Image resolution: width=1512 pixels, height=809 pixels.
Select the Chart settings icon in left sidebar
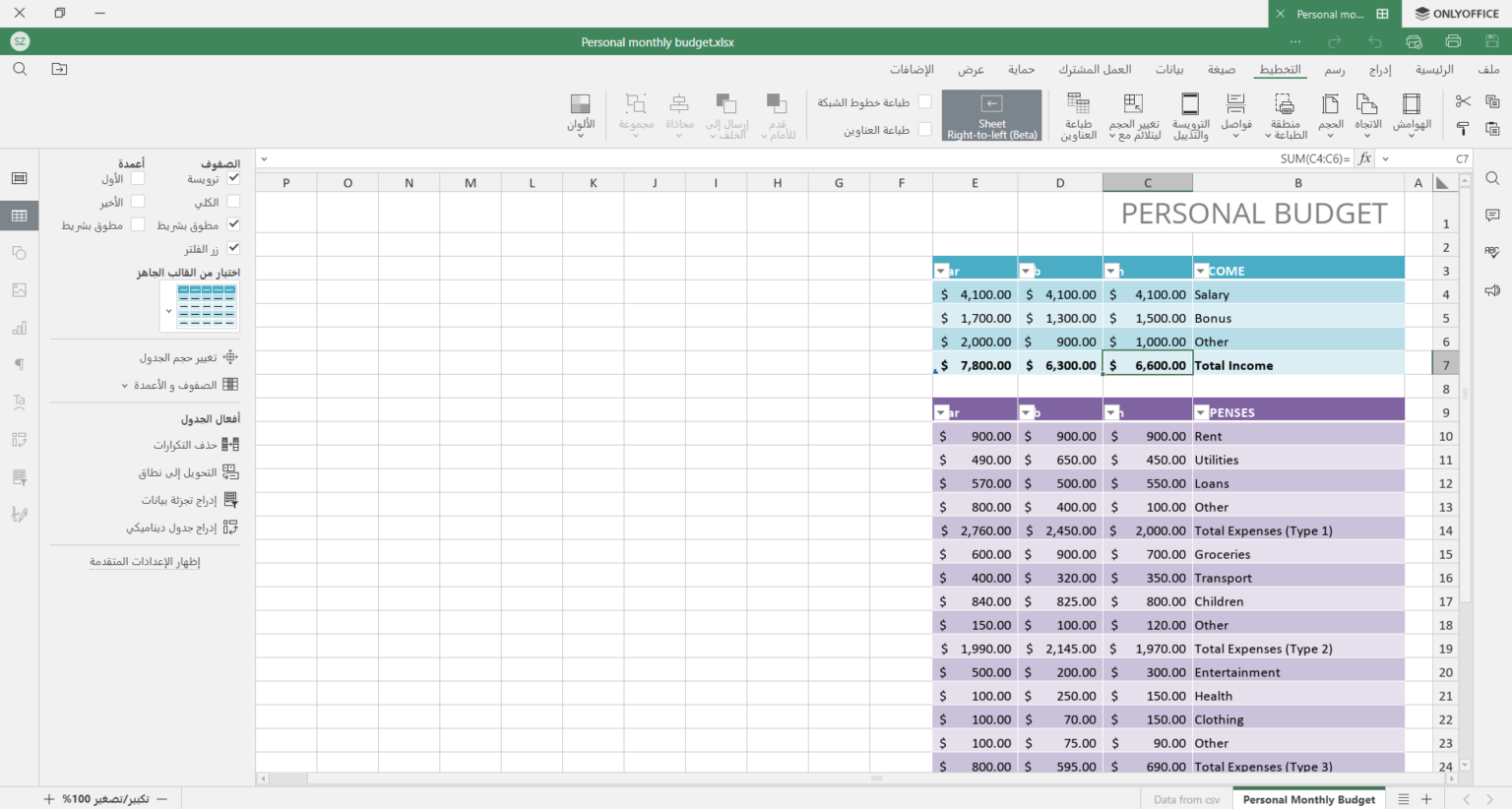coord(18,328)
